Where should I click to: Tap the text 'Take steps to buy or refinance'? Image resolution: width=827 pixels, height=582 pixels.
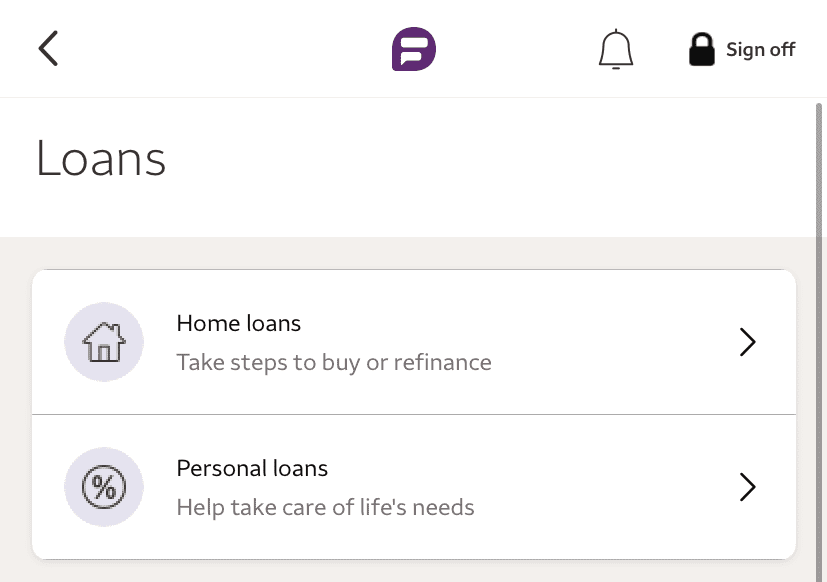click(x=333, y=362)
